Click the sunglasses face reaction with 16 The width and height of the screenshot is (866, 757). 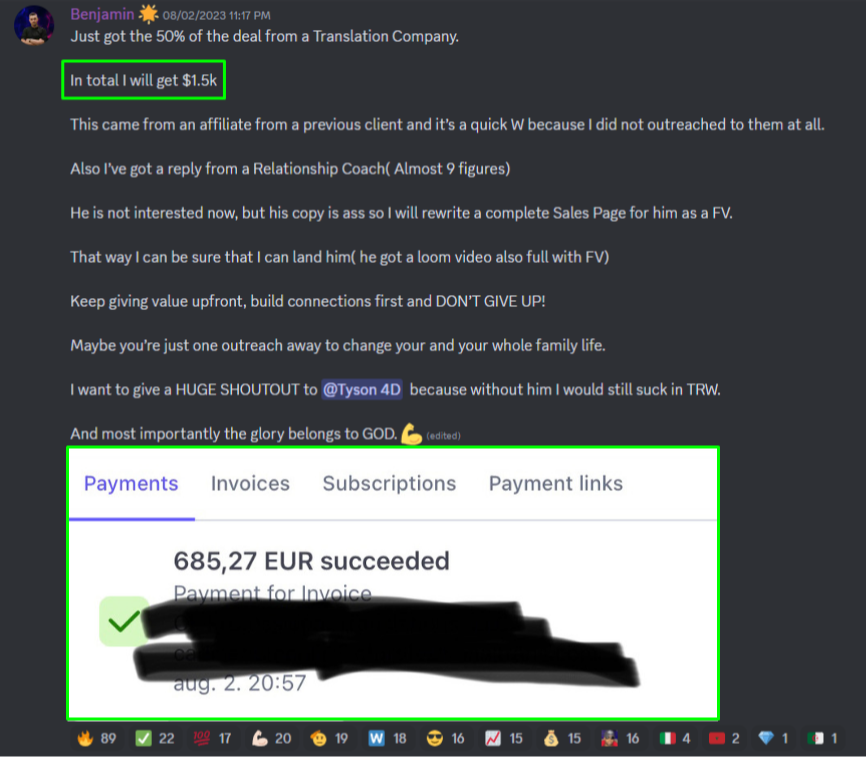click(446, 738)
